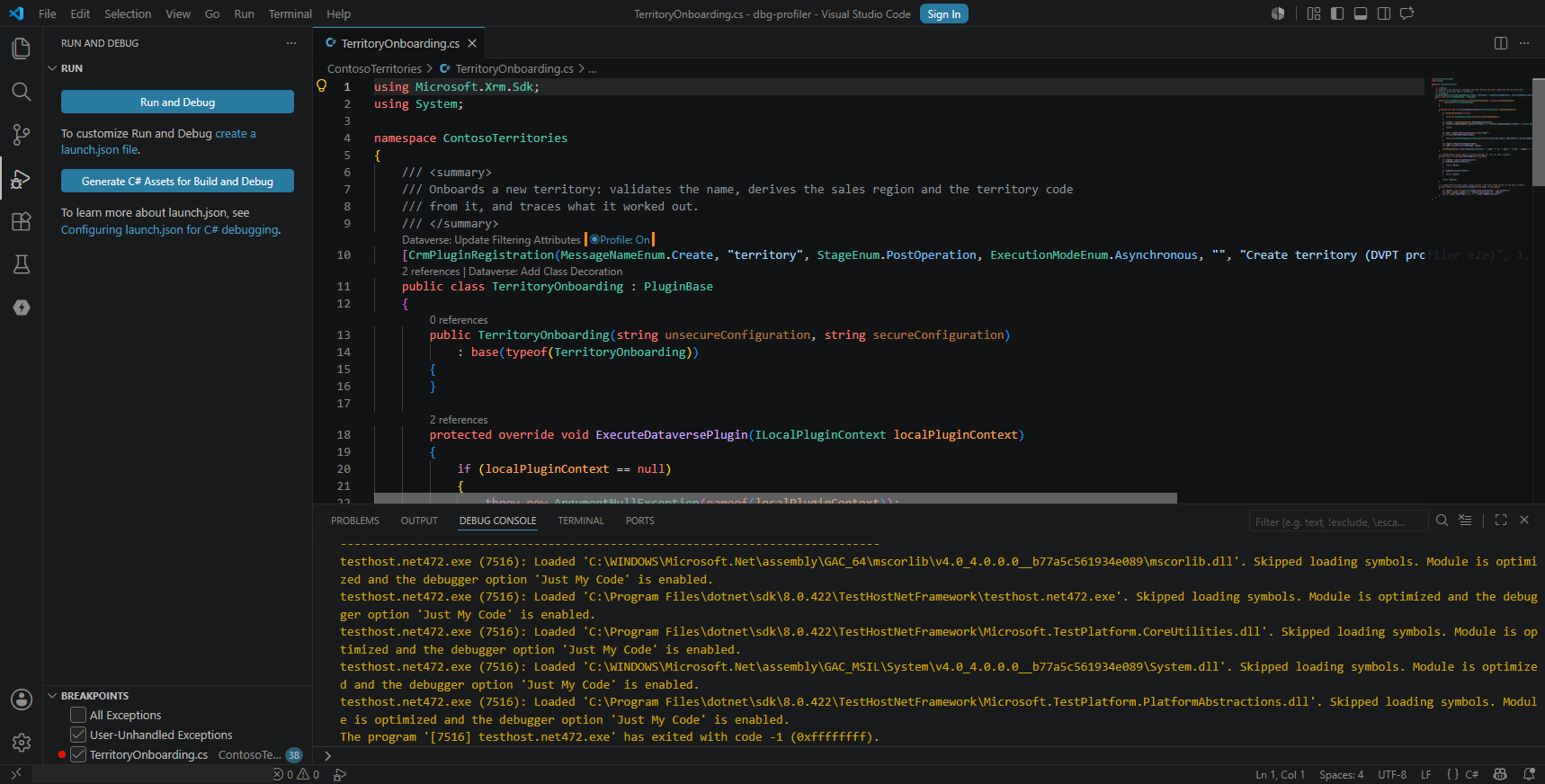Open the File menu
The image size is (1545, 784).
point(48,13)
